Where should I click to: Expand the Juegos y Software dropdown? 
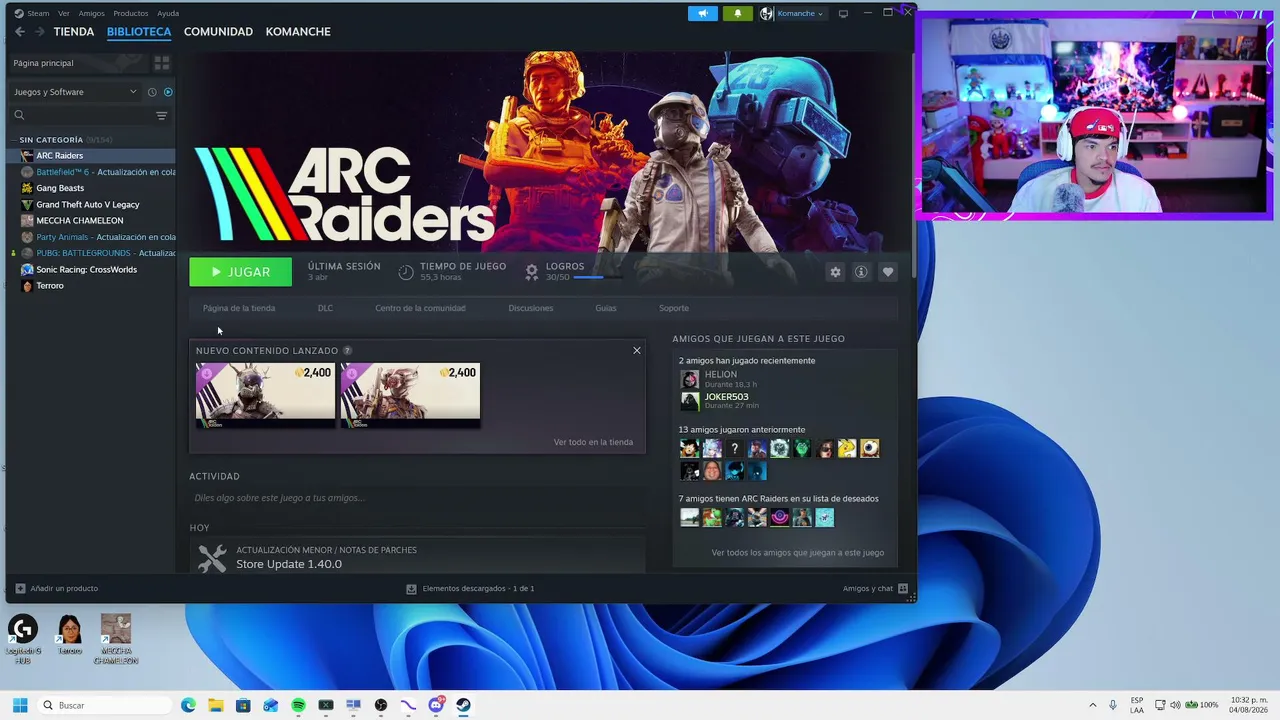coord(76,92)
